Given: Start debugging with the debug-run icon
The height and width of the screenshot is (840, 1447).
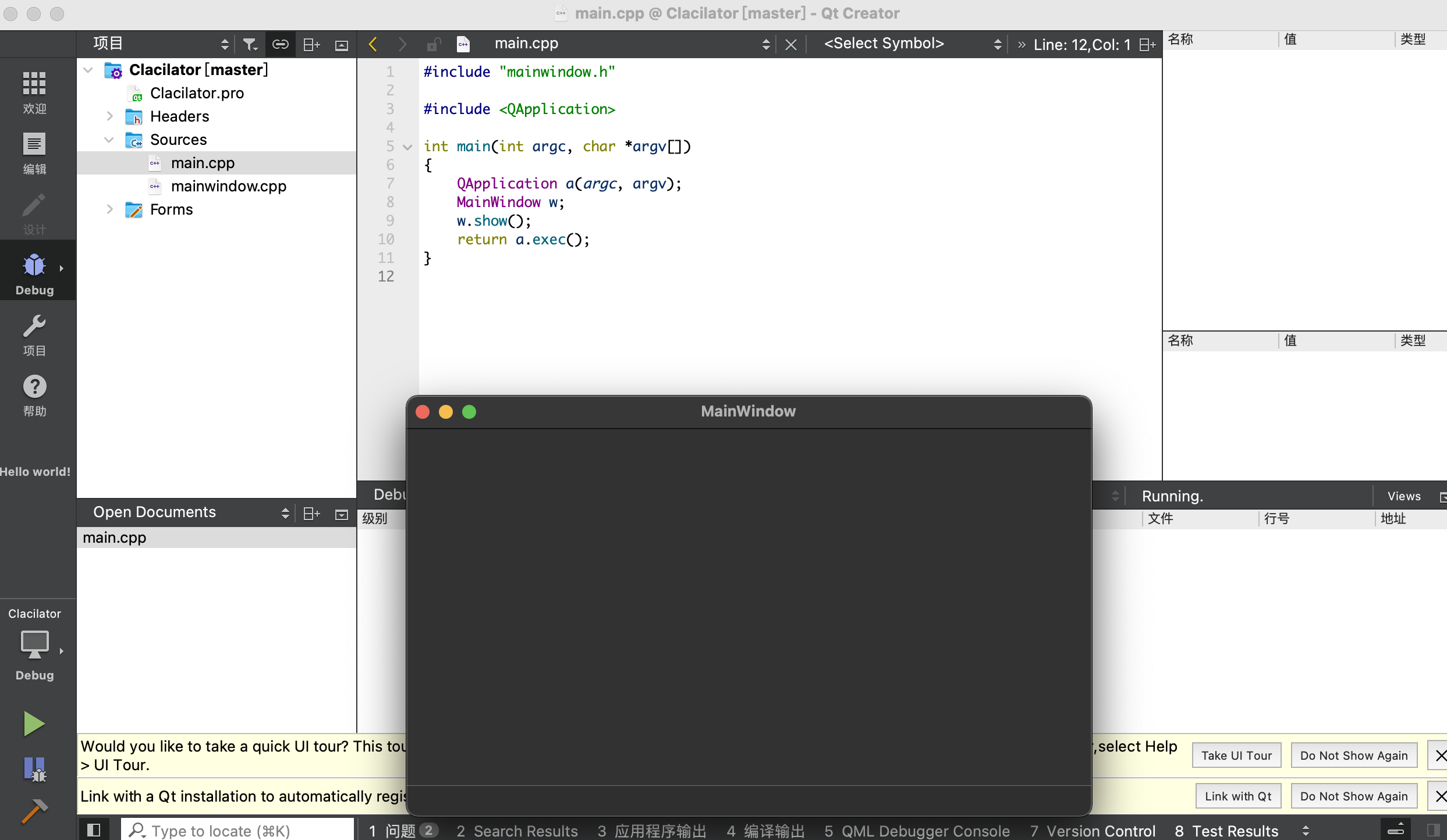Looking at the screenshot, I should 34,769.
